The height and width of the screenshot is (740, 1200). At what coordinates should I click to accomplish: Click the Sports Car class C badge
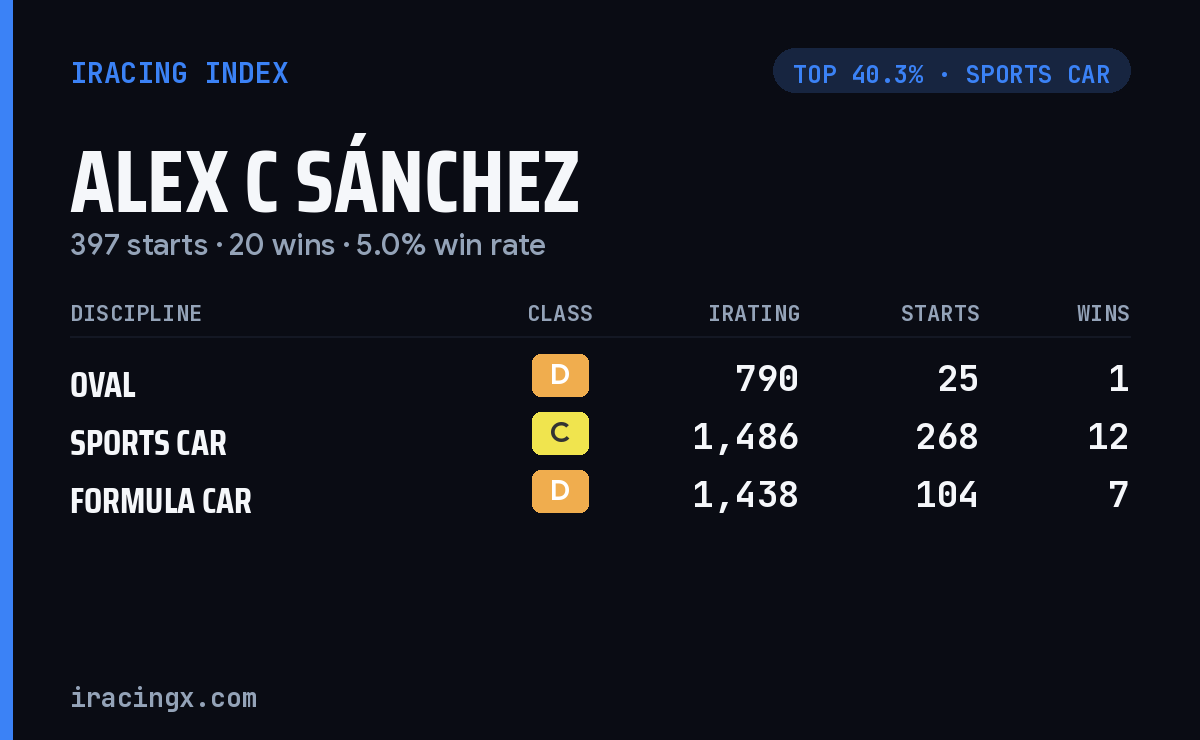pyautogui.click(x=560, y=433)
